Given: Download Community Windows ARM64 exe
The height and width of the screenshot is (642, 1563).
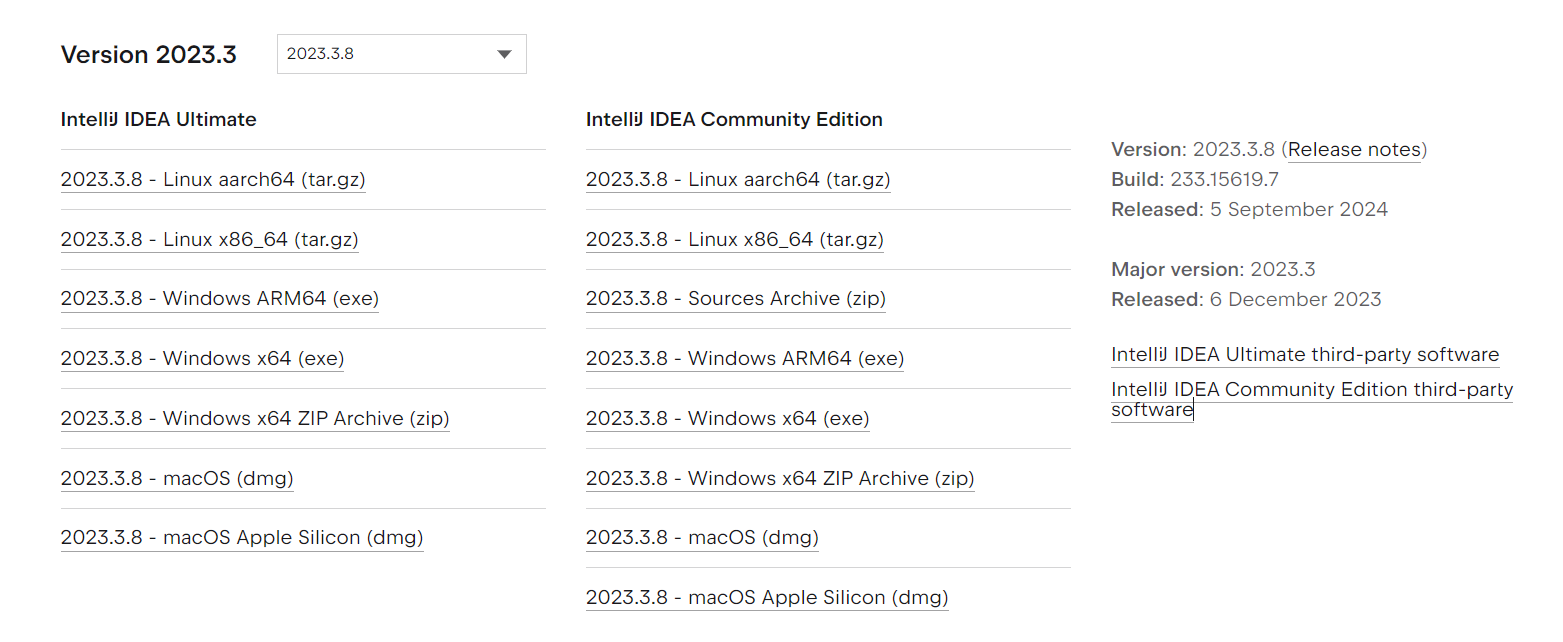Looking at the screenshot, I should click(x=745, y=358).
